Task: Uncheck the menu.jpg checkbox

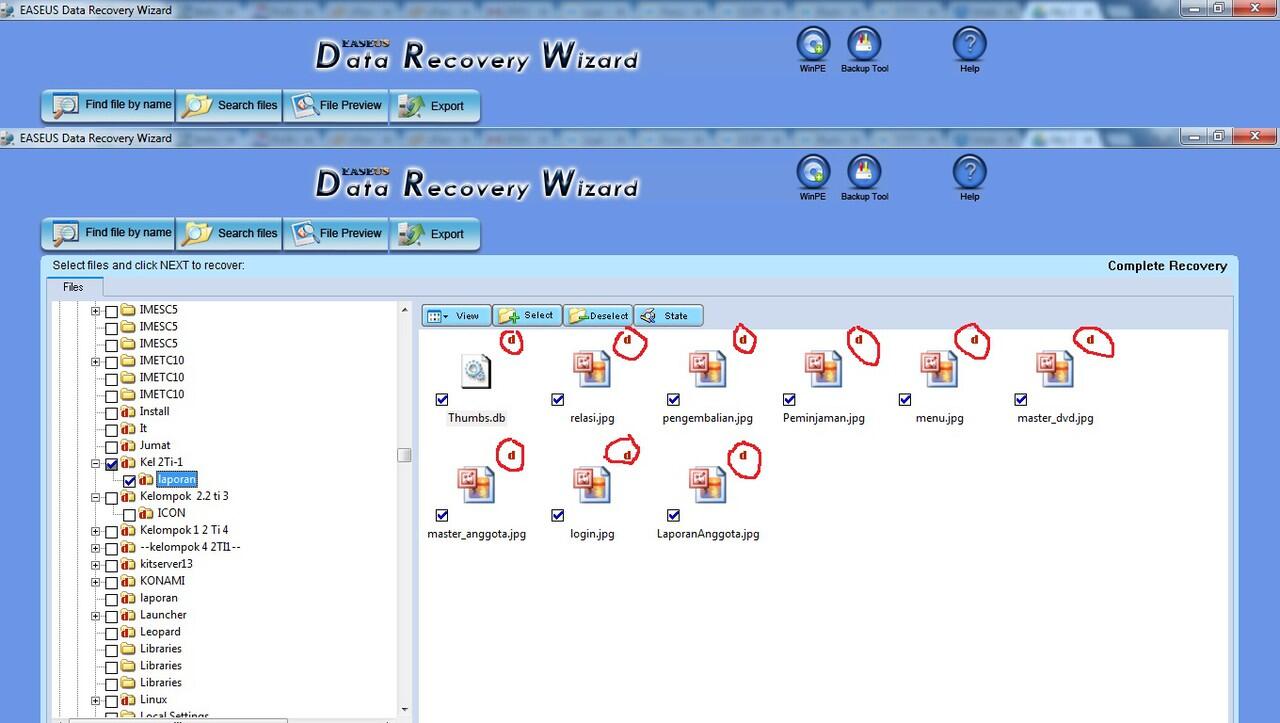Action: (x=905, y=400)
